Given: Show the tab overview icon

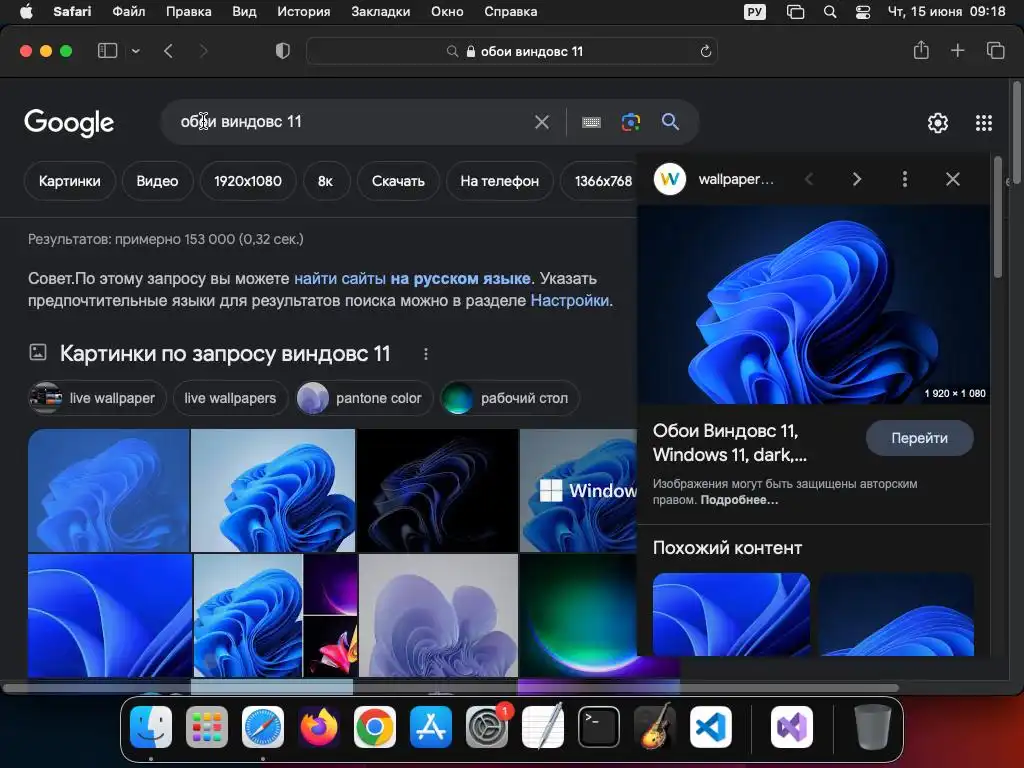Looking at the screenshot, I should 995,50.
